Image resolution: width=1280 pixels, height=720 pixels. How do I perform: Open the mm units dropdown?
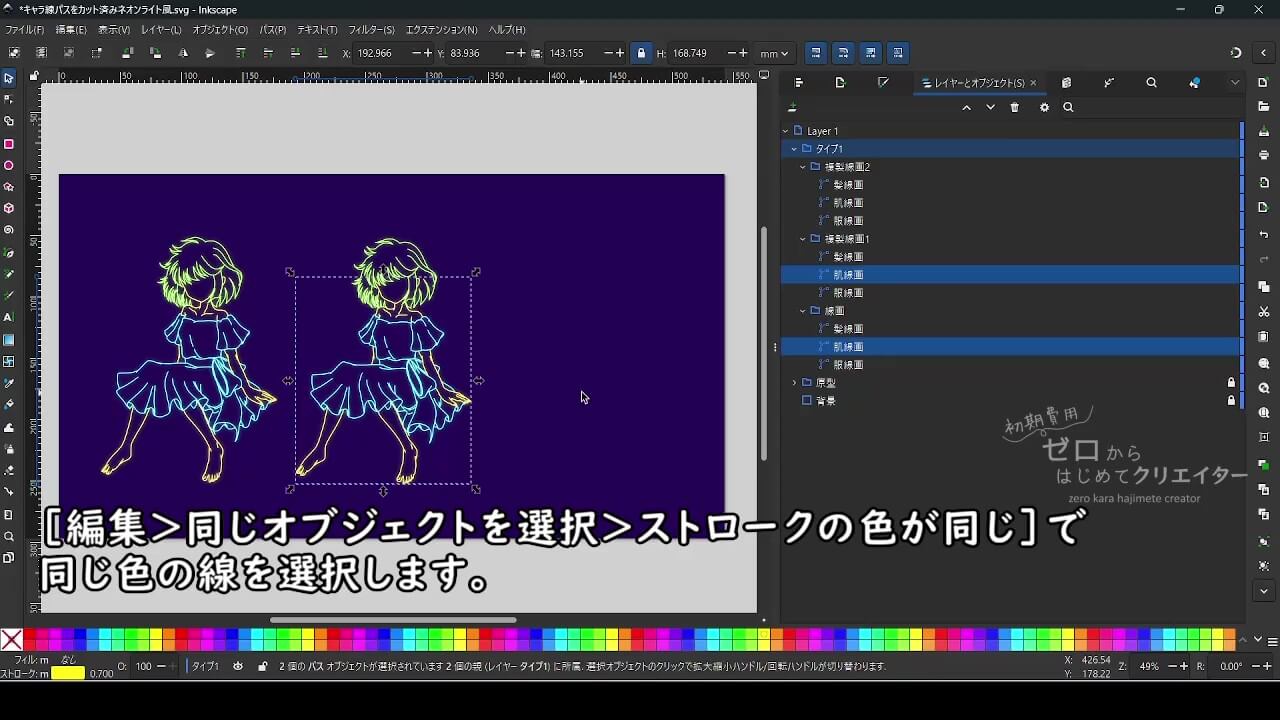(773, 53)
